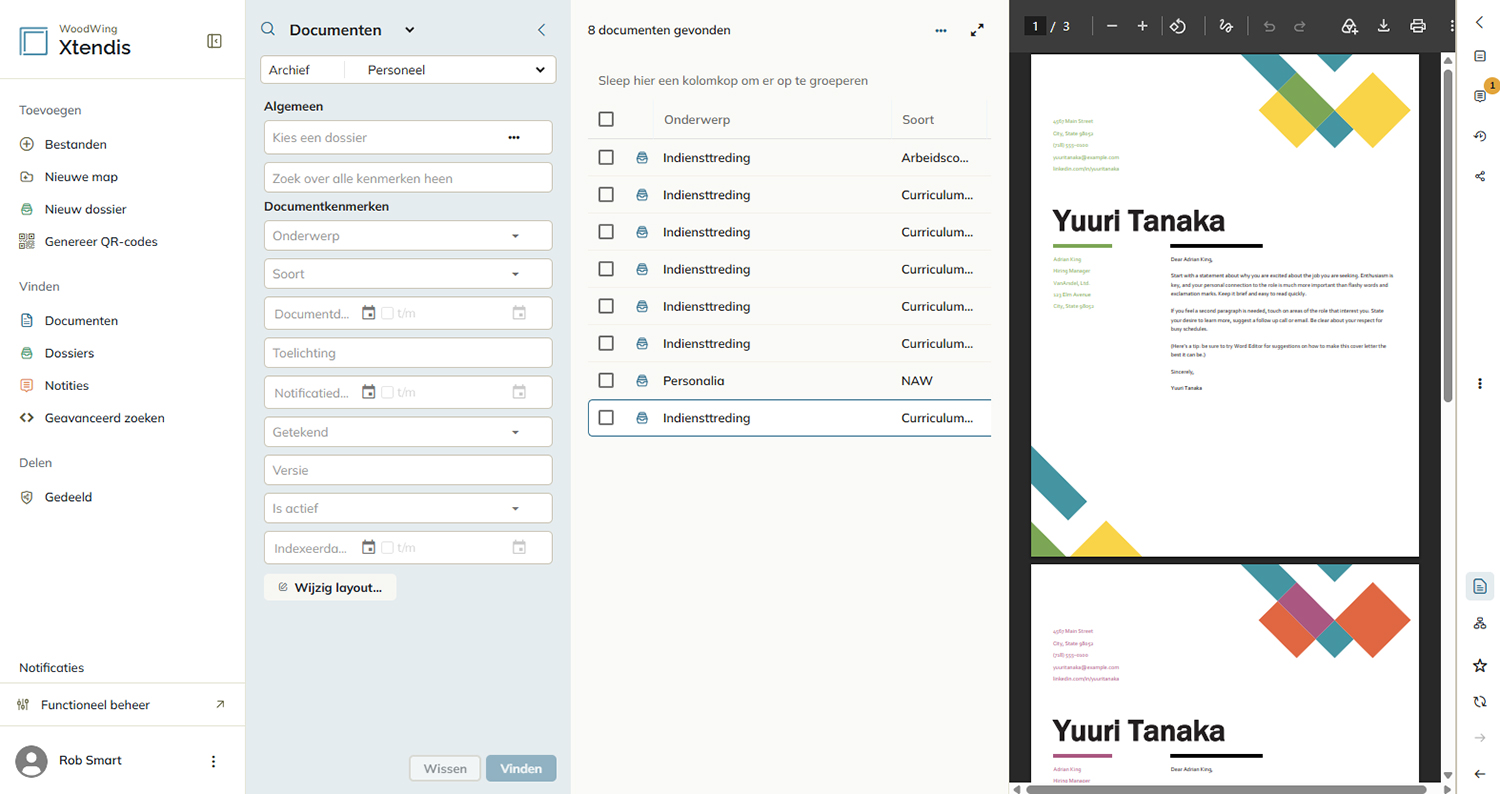The image size is (1500, 794).
Task: Check the box for the Arbeidsco... row
Action: pos(606,157)
